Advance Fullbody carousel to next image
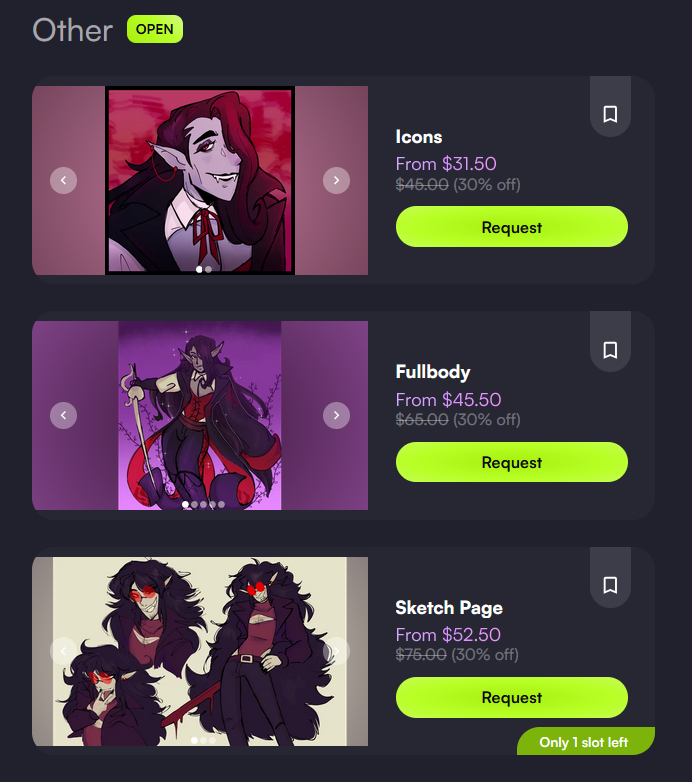692x782 pixels. tap(337, 415)
